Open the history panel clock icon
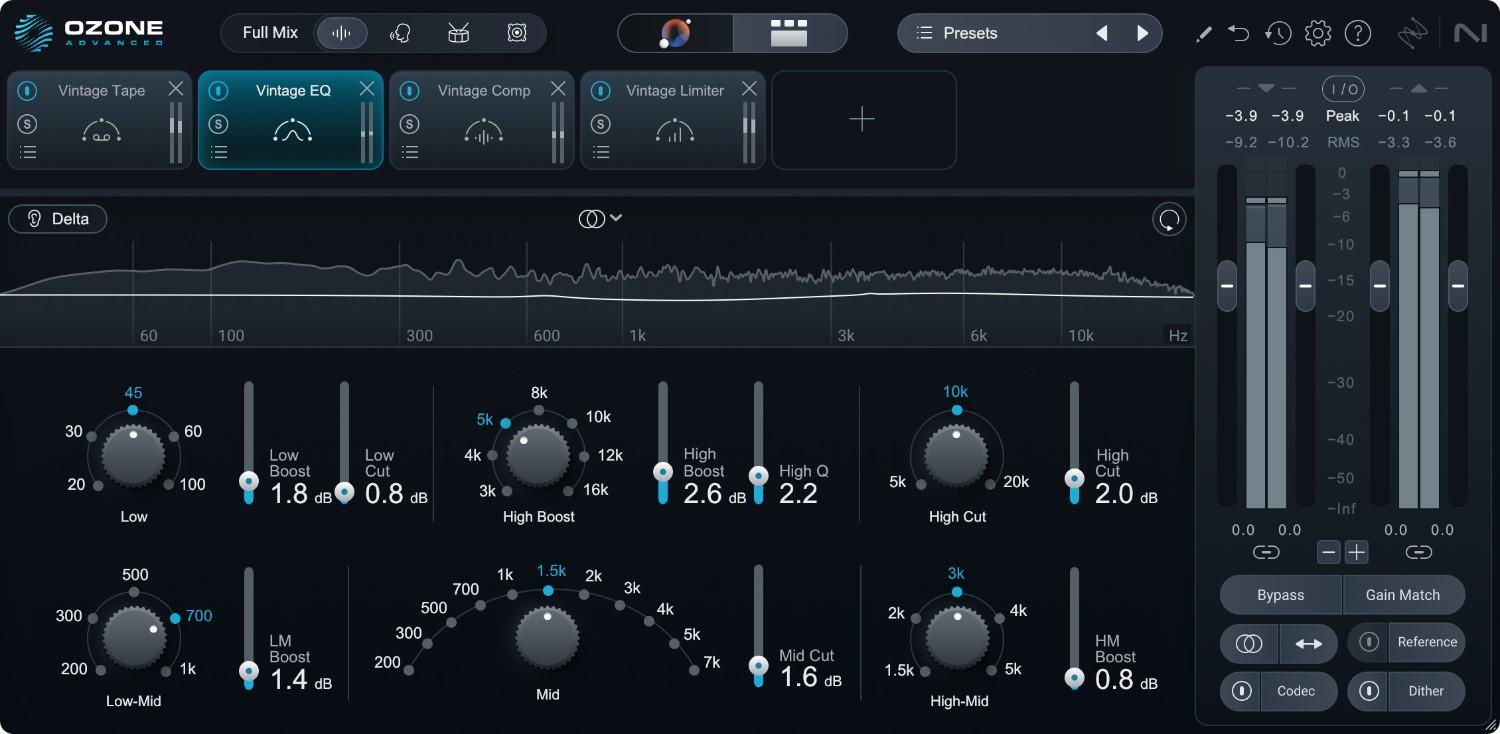 tap(1278, 33)
